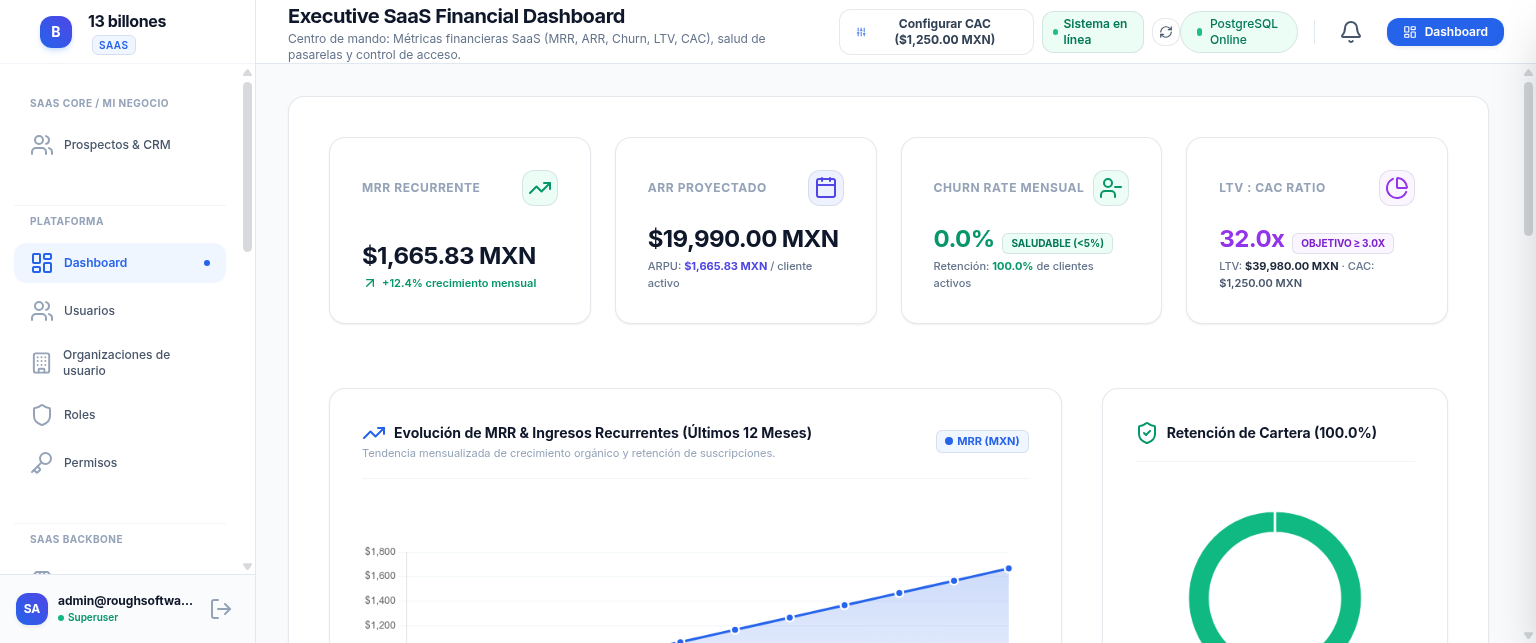Click the $1,200 y-axis label

pos(380,625)
